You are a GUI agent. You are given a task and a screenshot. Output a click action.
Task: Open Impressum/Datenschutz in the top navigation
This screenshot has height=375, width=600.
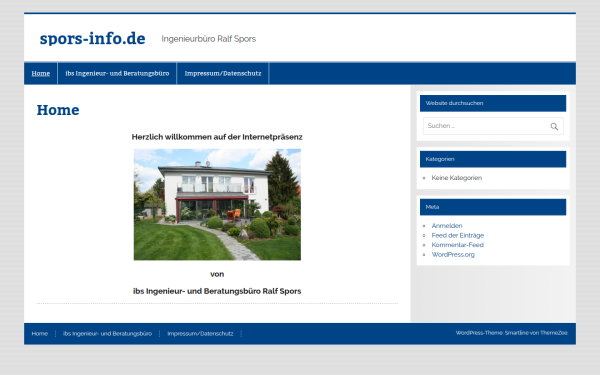click(223, 73)
